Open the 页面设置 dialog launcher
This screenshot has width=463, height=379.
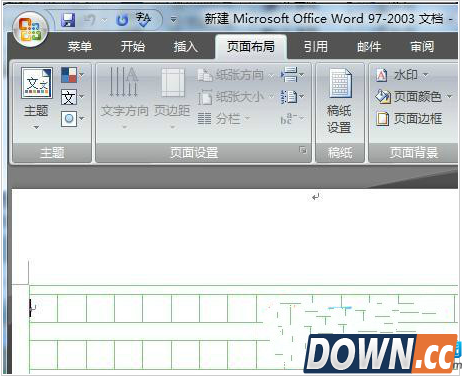point(302,150)
